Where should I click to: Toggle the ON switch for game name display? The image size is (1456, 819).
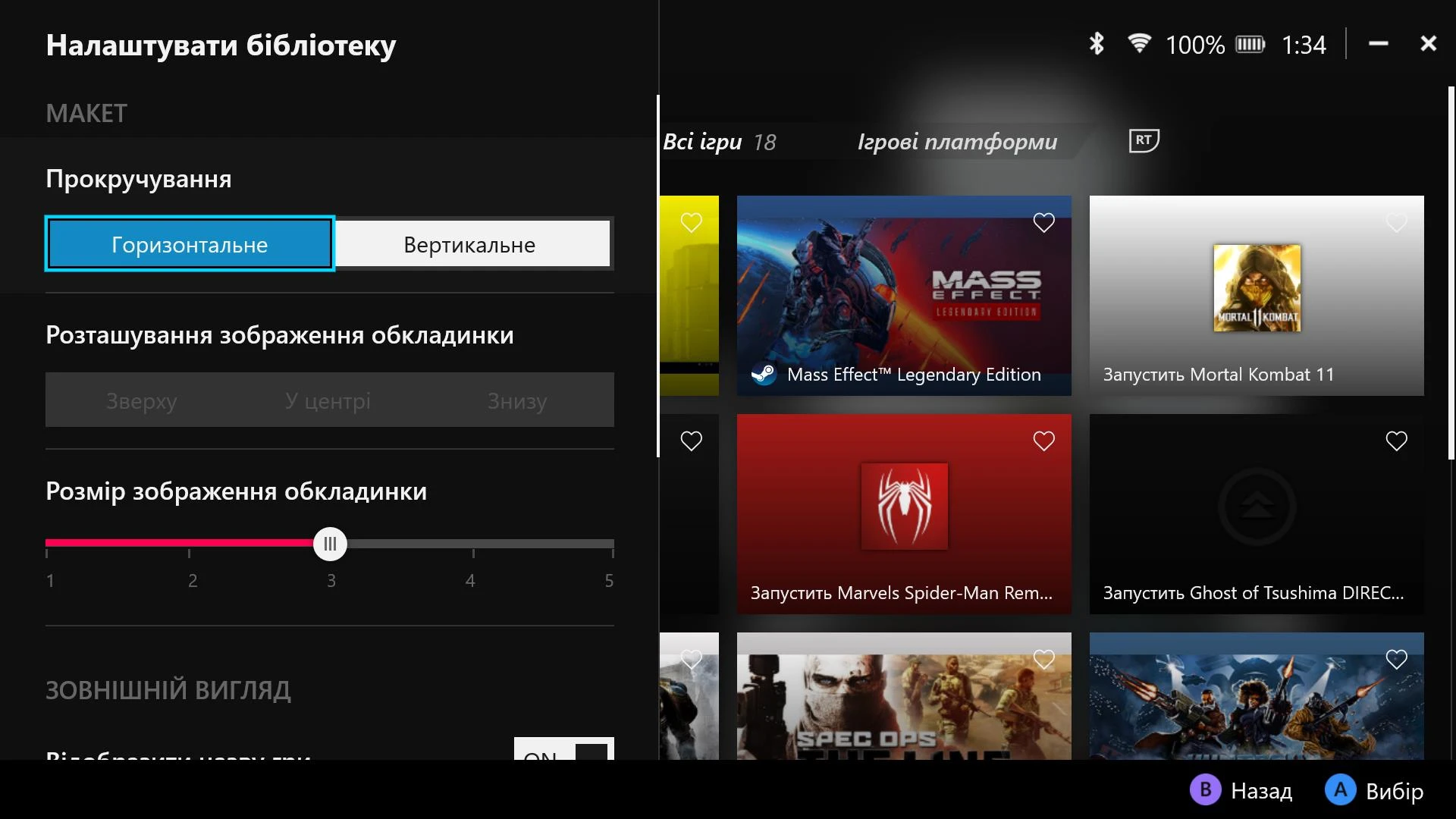coord(563,749)
